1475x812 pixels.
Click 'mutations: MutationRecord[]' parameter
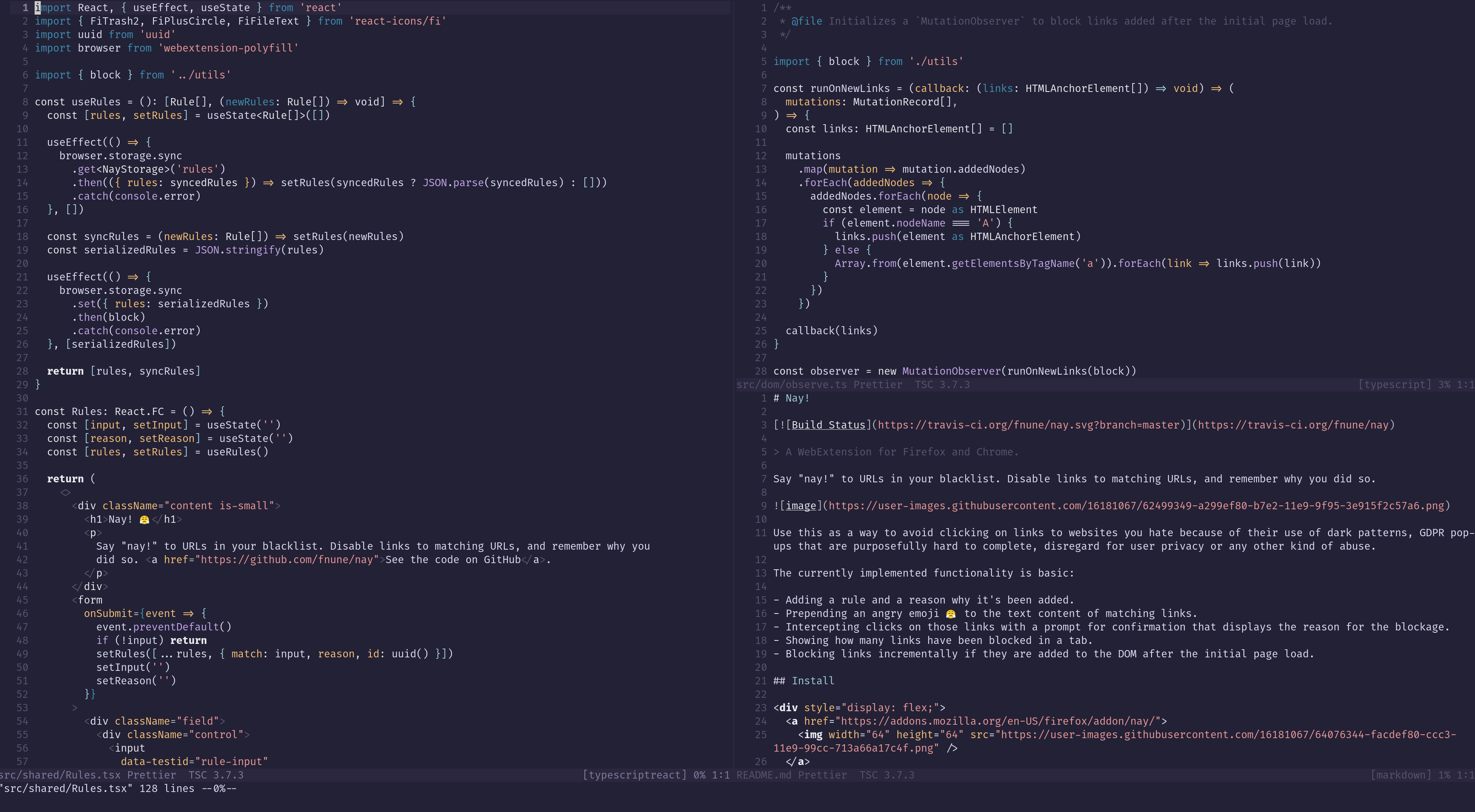[x=869, y=102]
